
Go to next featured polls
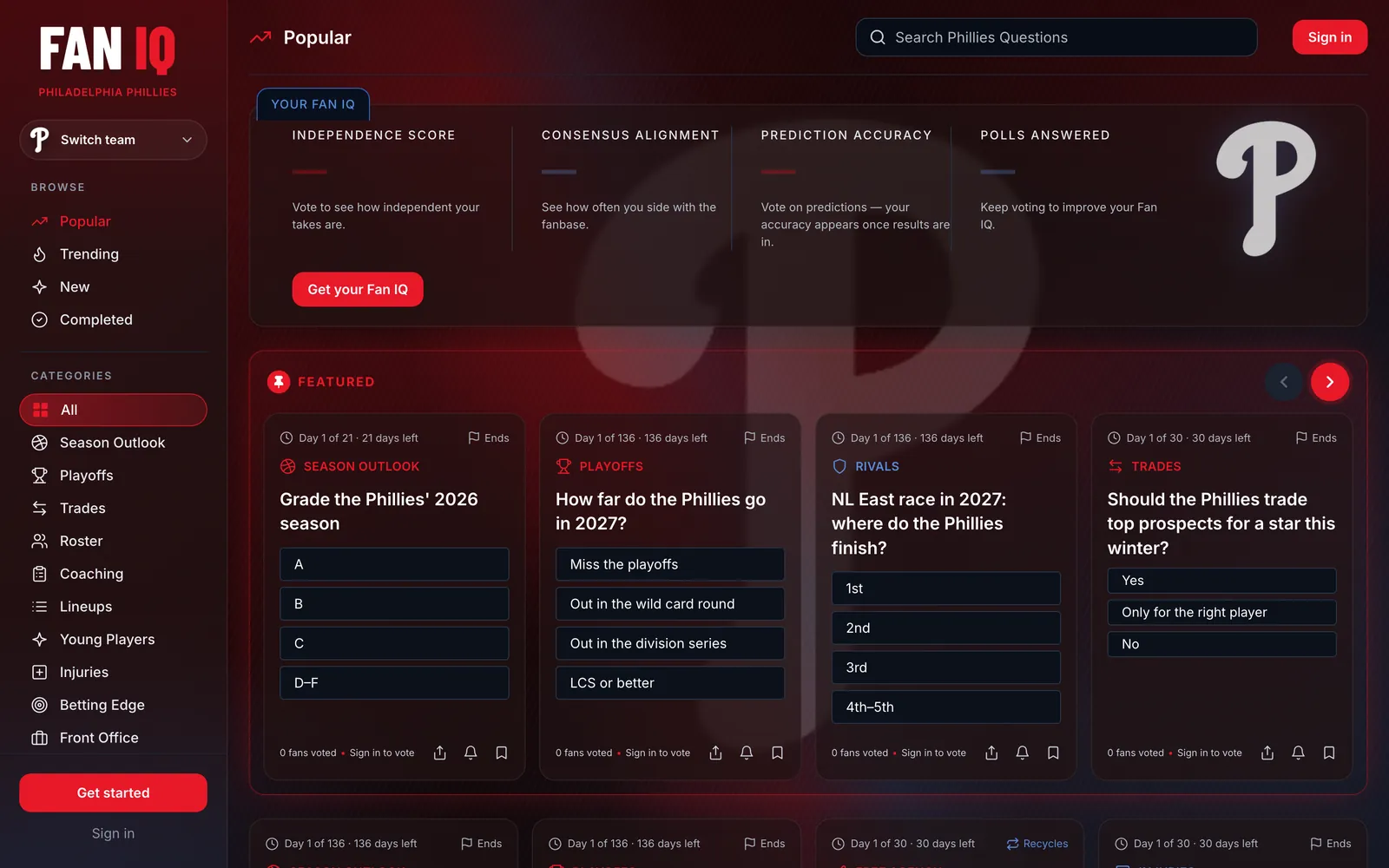tap(1329, 382)
